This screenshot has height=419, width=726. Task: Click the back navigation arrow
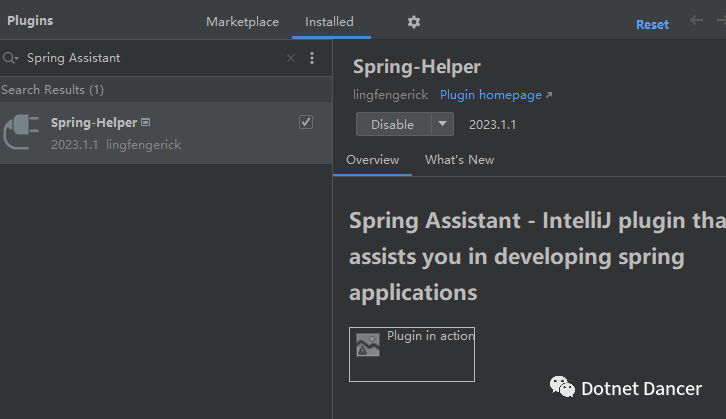[x=696, y=21]
